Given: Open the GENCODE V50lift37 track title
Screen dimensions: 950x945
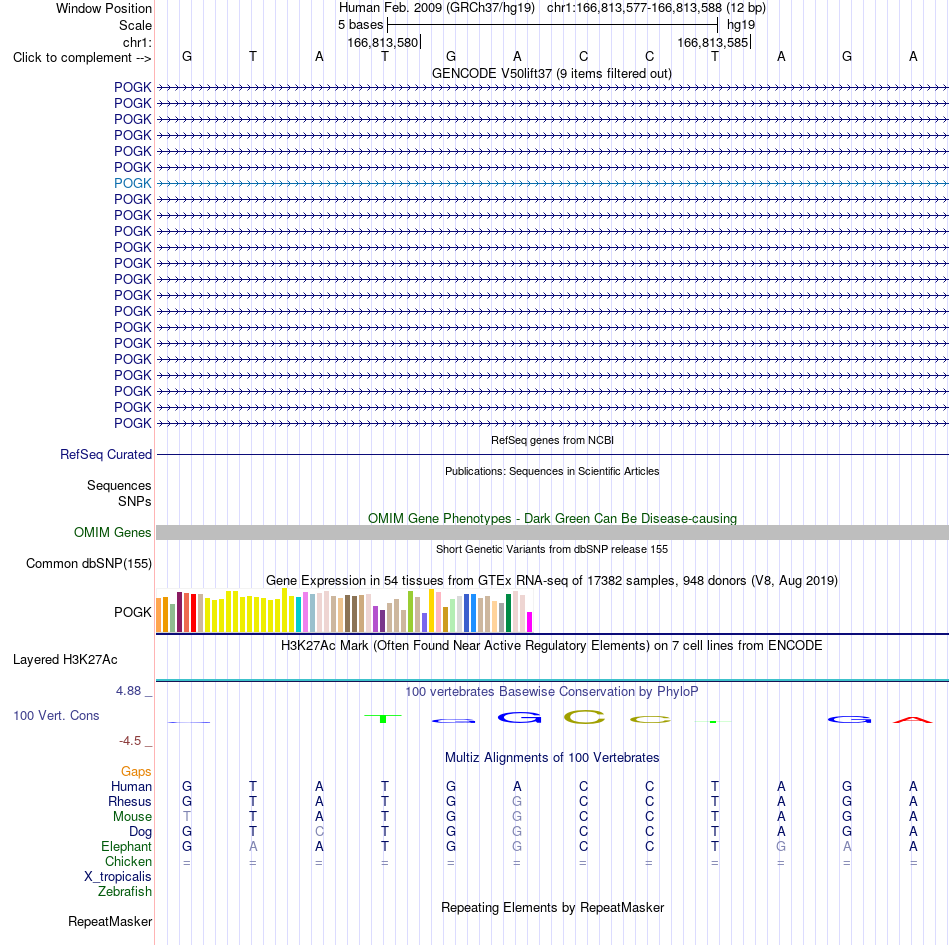Looking at the screenshot, I should point(552,73).
